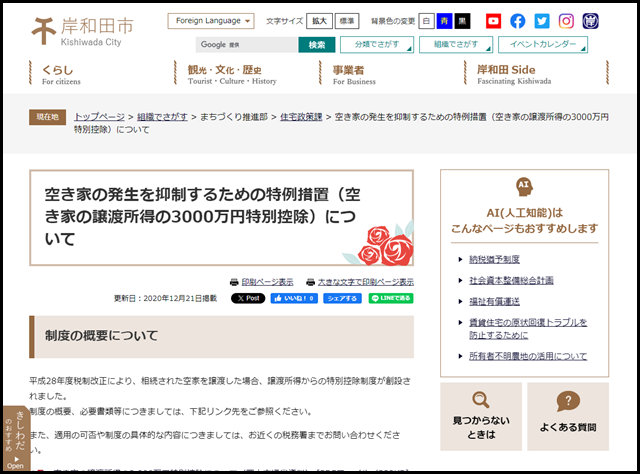Click the printer icon beside 印刷ページ表示
This screenshot has height=474, width=640.
(234, 282)
